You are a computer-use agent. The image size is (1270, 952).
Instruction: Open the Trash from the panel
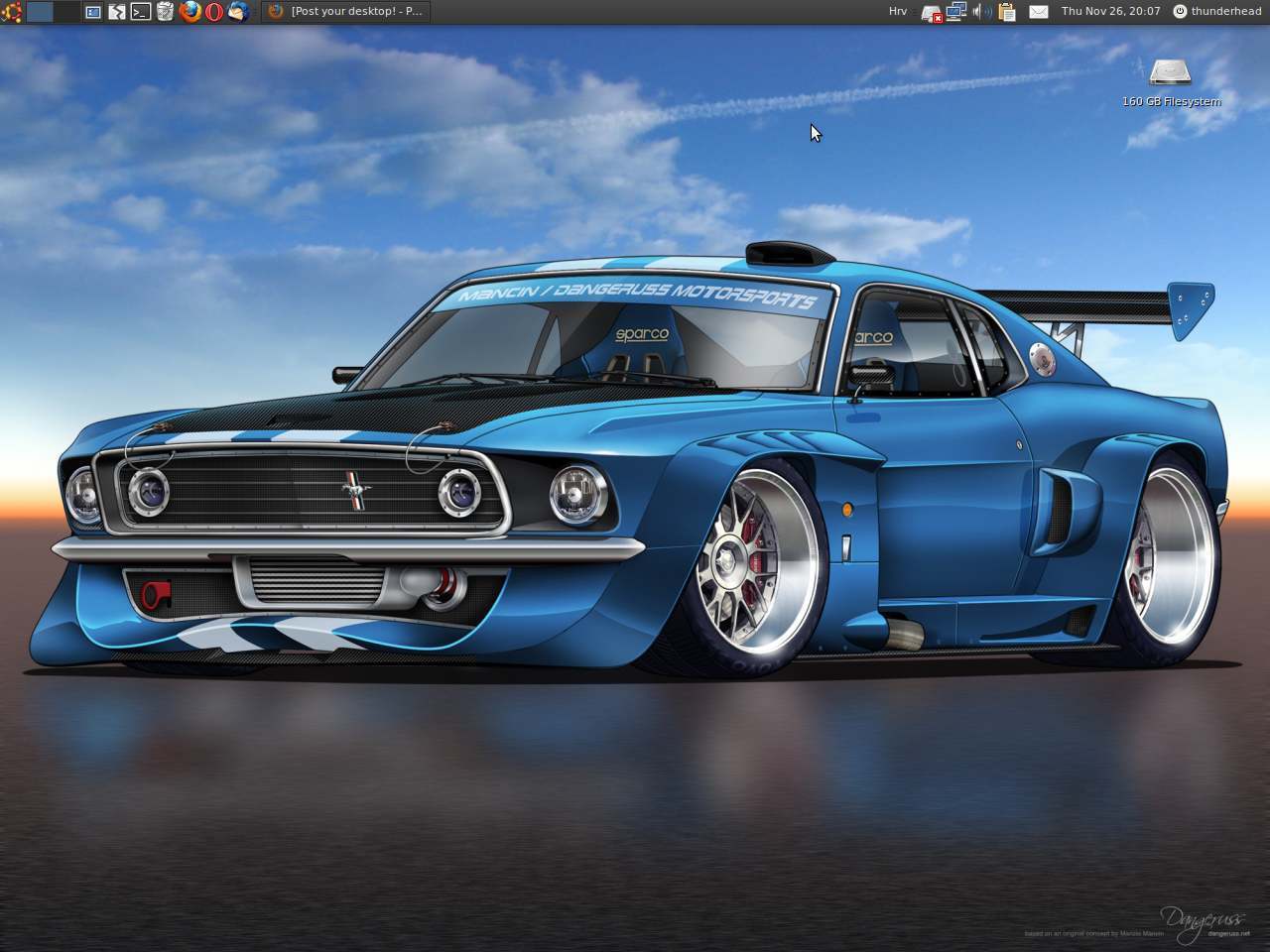click(x=165, y=12)
